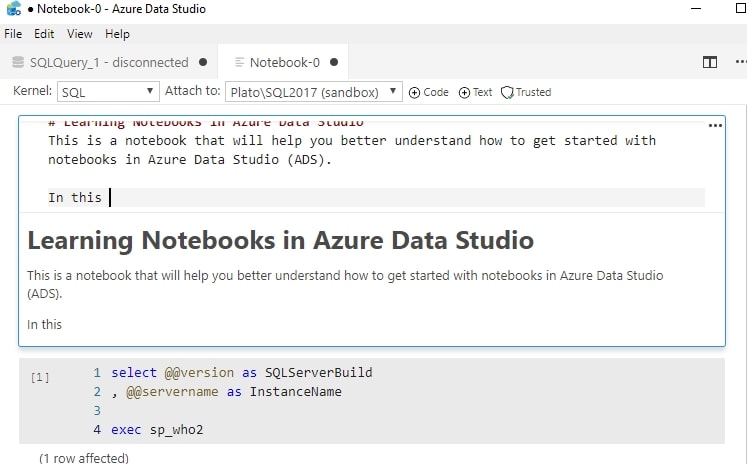Toggle the Trusted notebook shield

click(x=526, y=92)
